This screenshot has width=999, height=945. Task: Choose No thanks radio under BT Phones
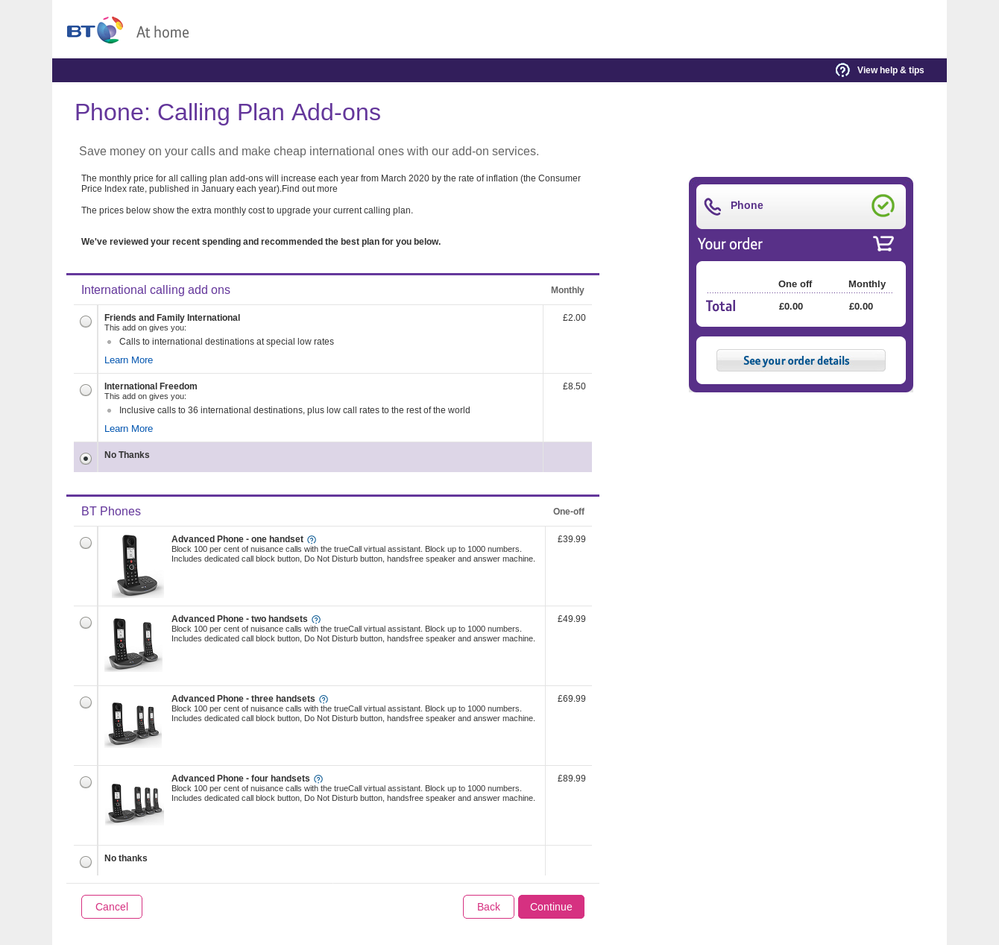(86, 862)
